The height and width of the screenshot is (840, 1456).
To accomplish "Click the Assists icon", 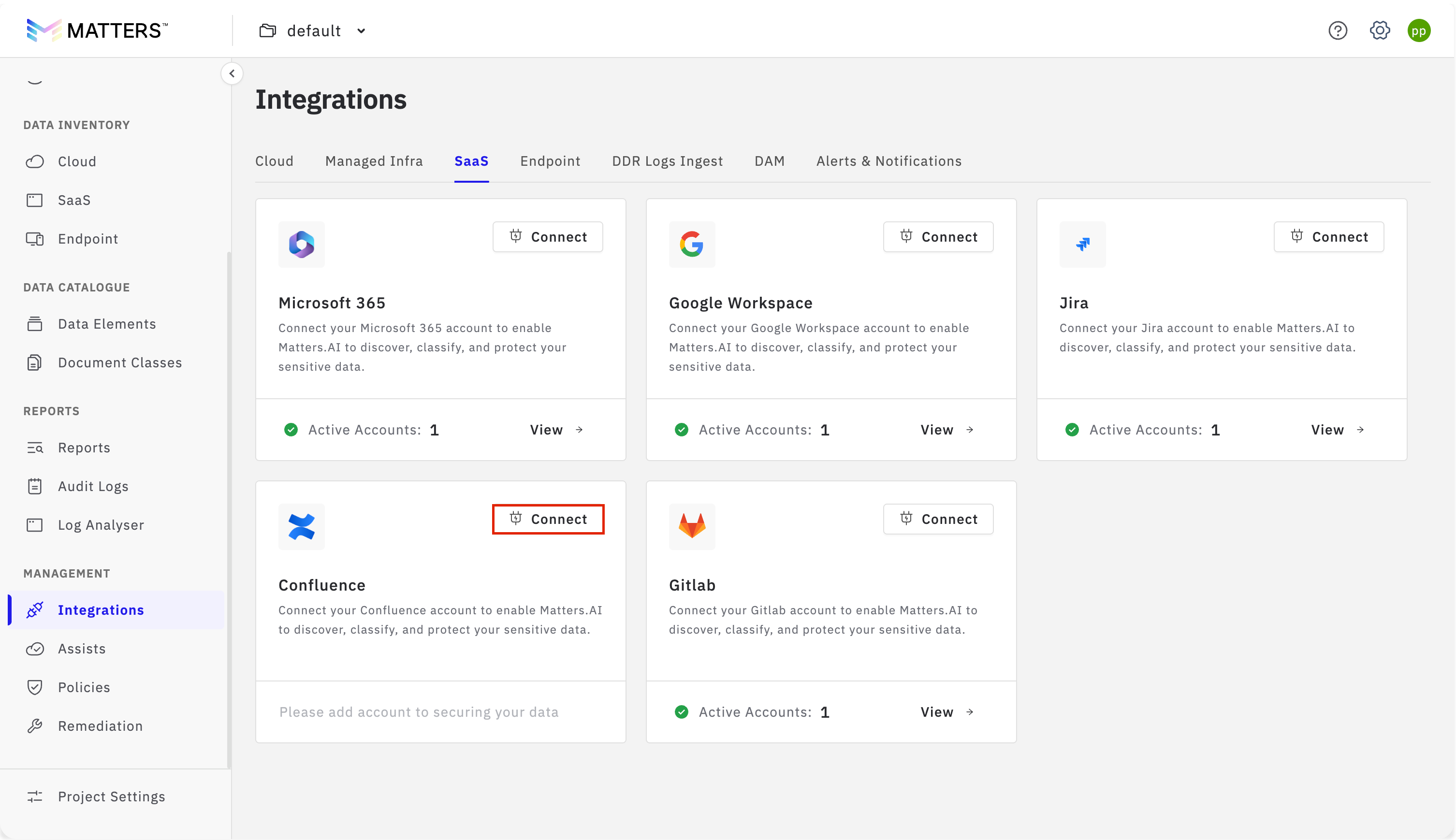I will 35,649.
